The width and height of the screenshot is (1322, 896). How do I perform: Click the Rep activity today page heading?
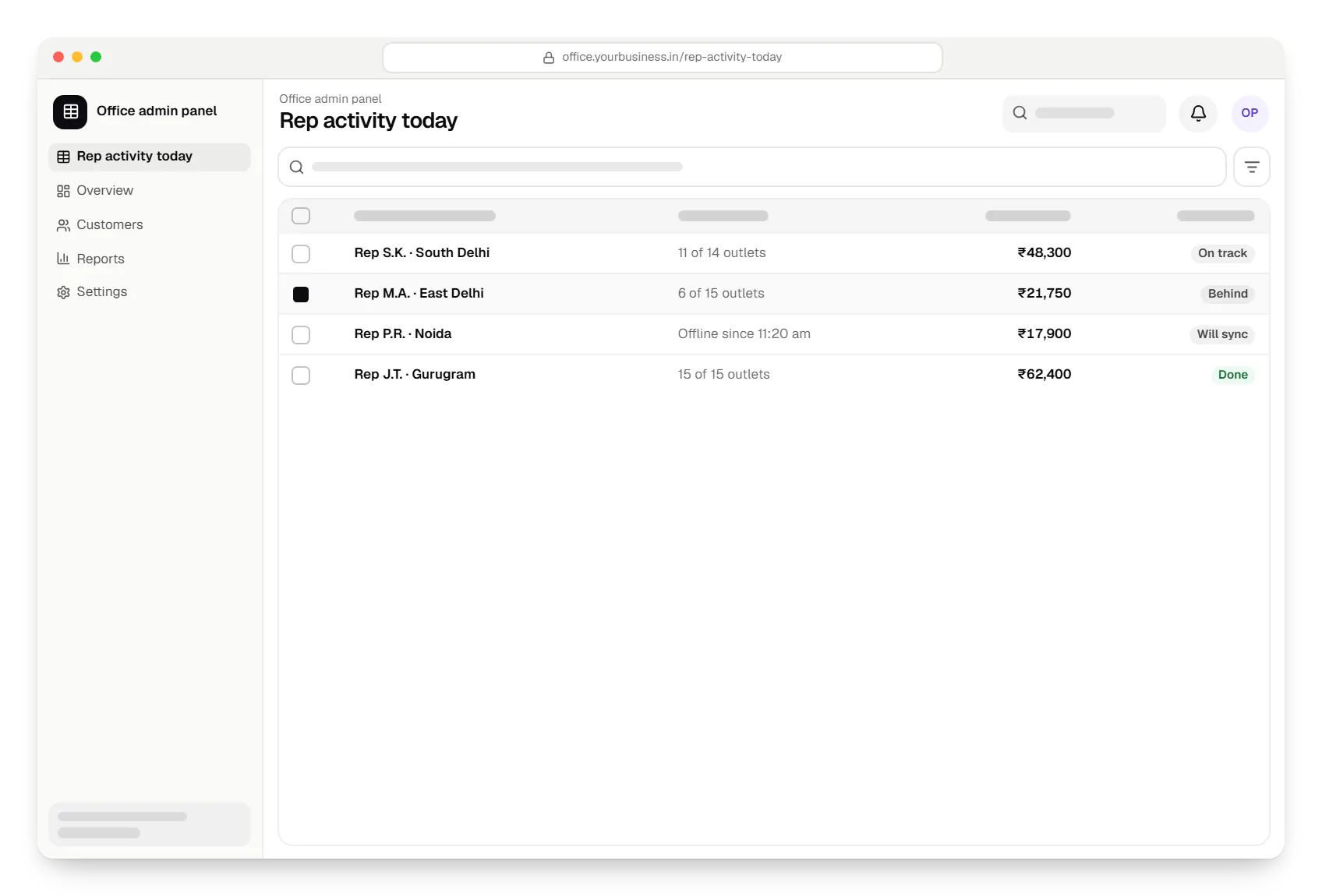pyautogui.click(x=368, y=121)
